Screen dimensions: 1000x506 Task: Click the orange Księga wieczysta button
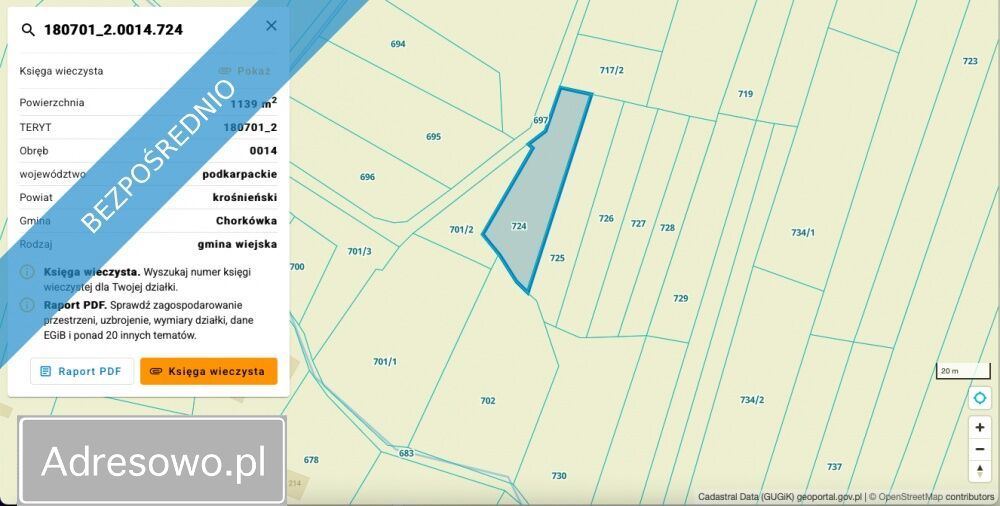209,371
